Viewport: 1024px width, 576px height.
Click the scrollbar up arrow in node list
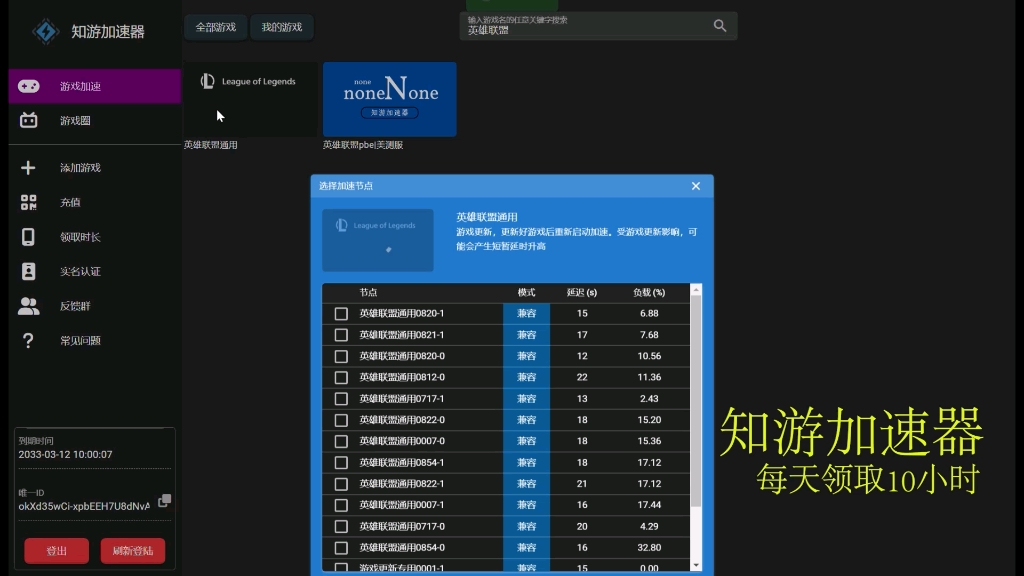pos(696,289)
